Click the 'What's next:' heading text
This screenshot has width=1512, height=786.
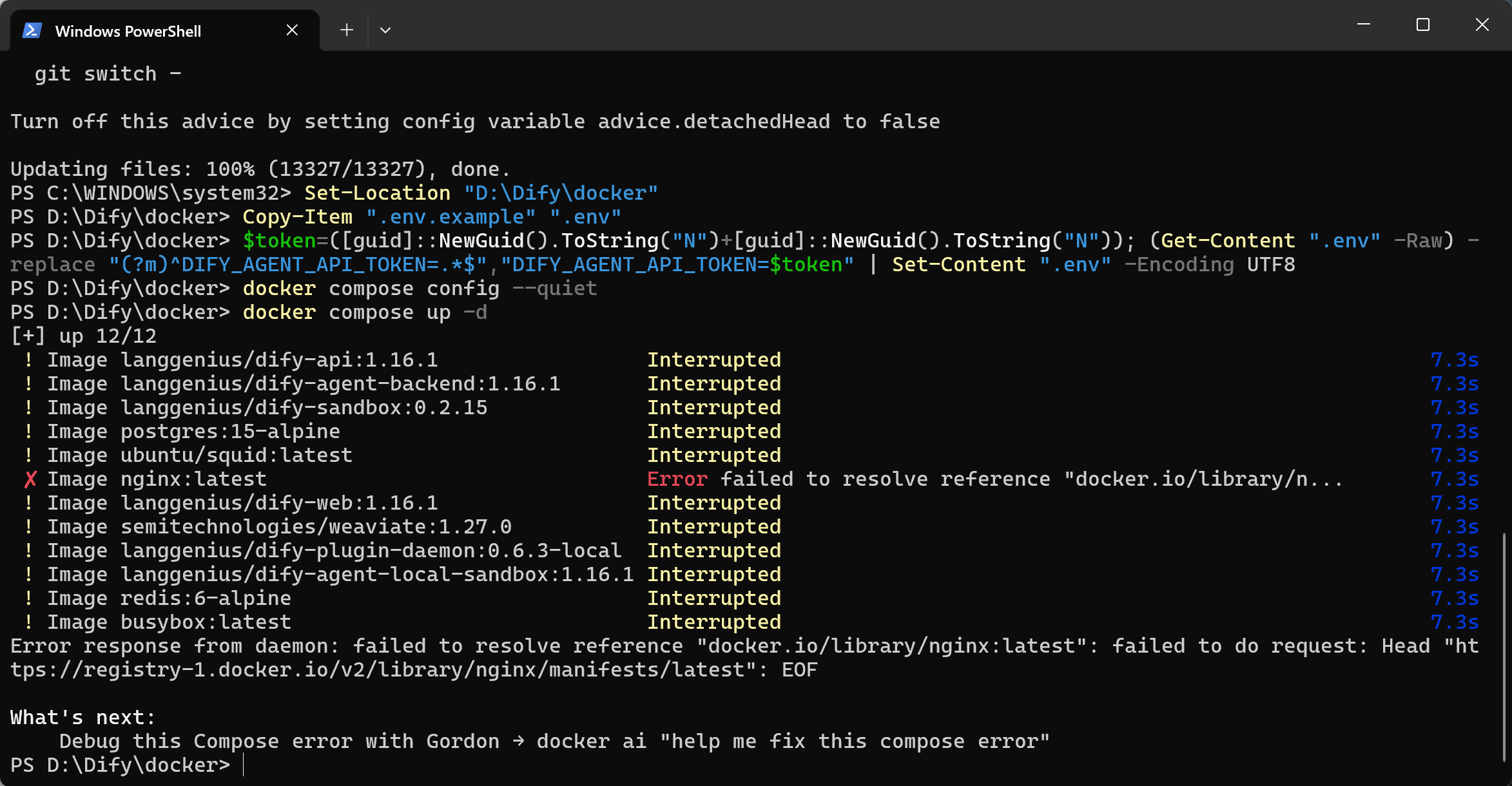click(x=84, y=718)
